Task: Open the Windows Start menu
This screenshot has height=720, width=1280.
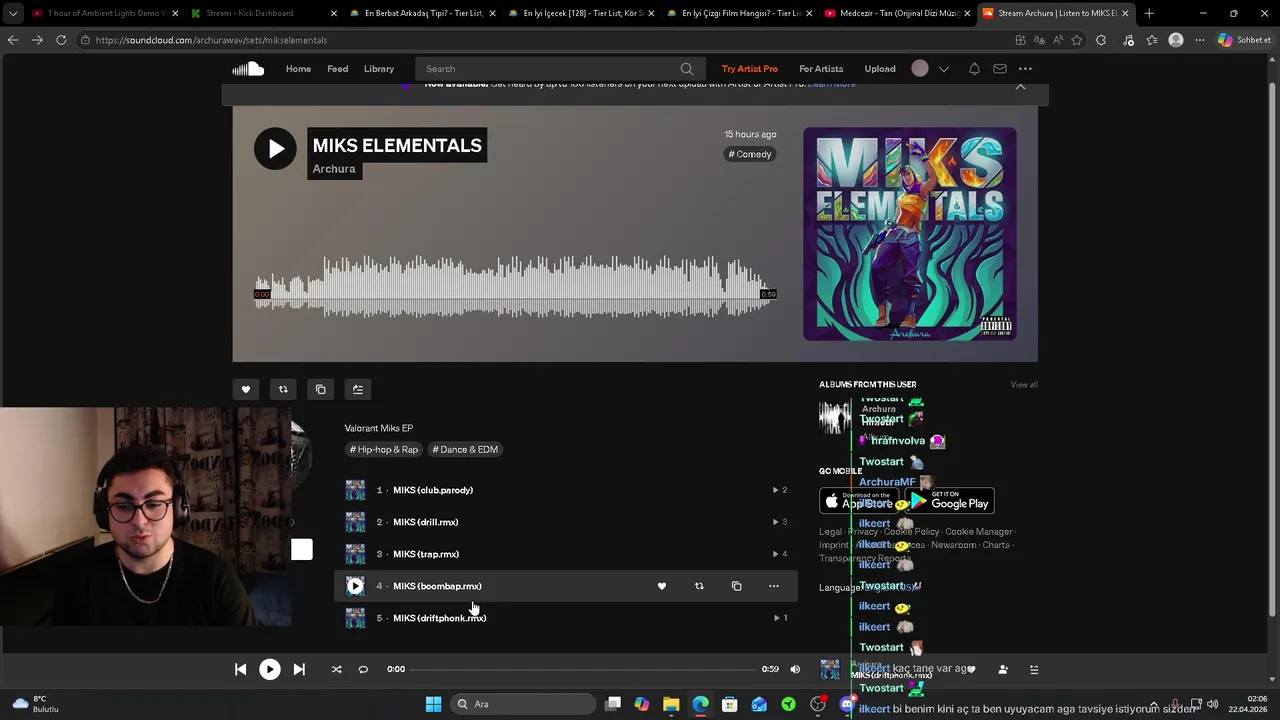Action: tap(433, 704)
